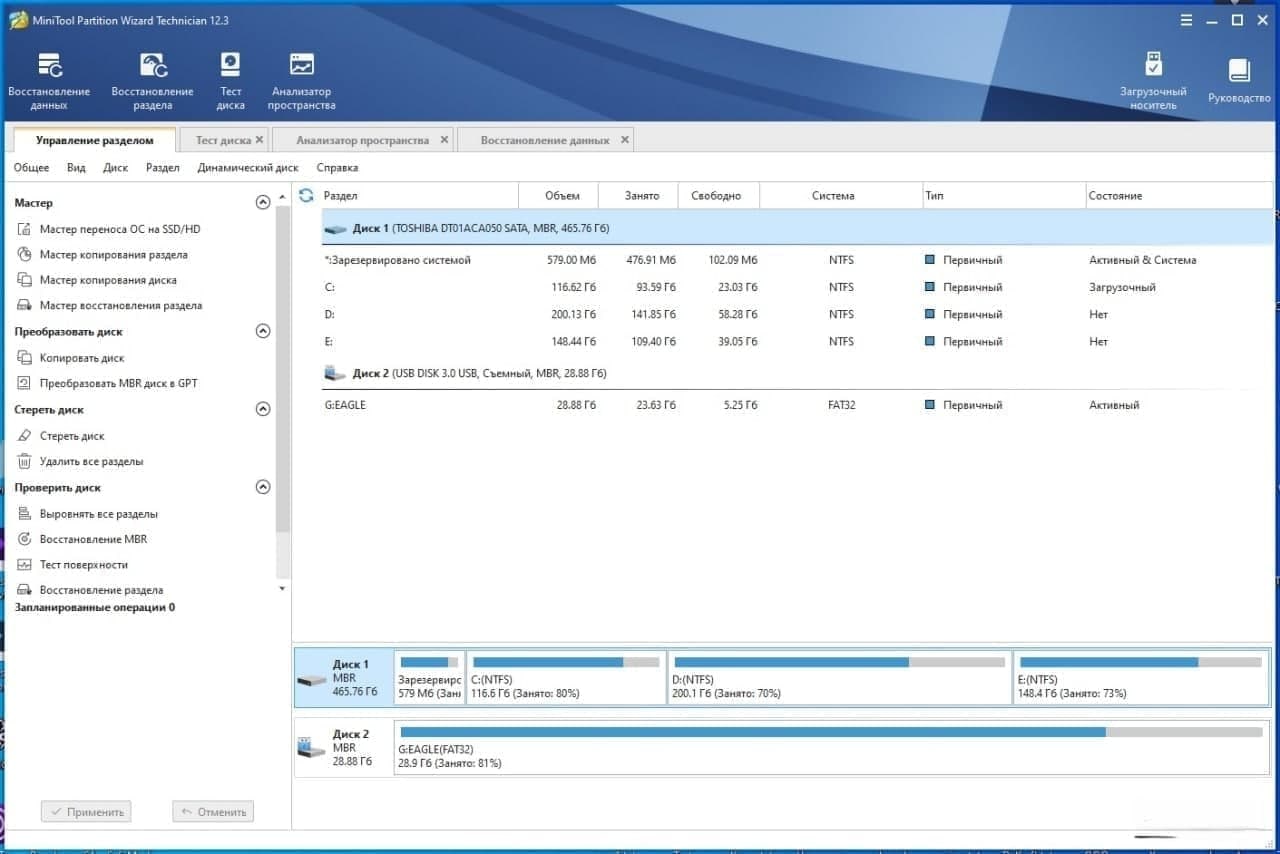The image size is (1280, 854).
Task: Sort by Объем column header
Action: 559,196
